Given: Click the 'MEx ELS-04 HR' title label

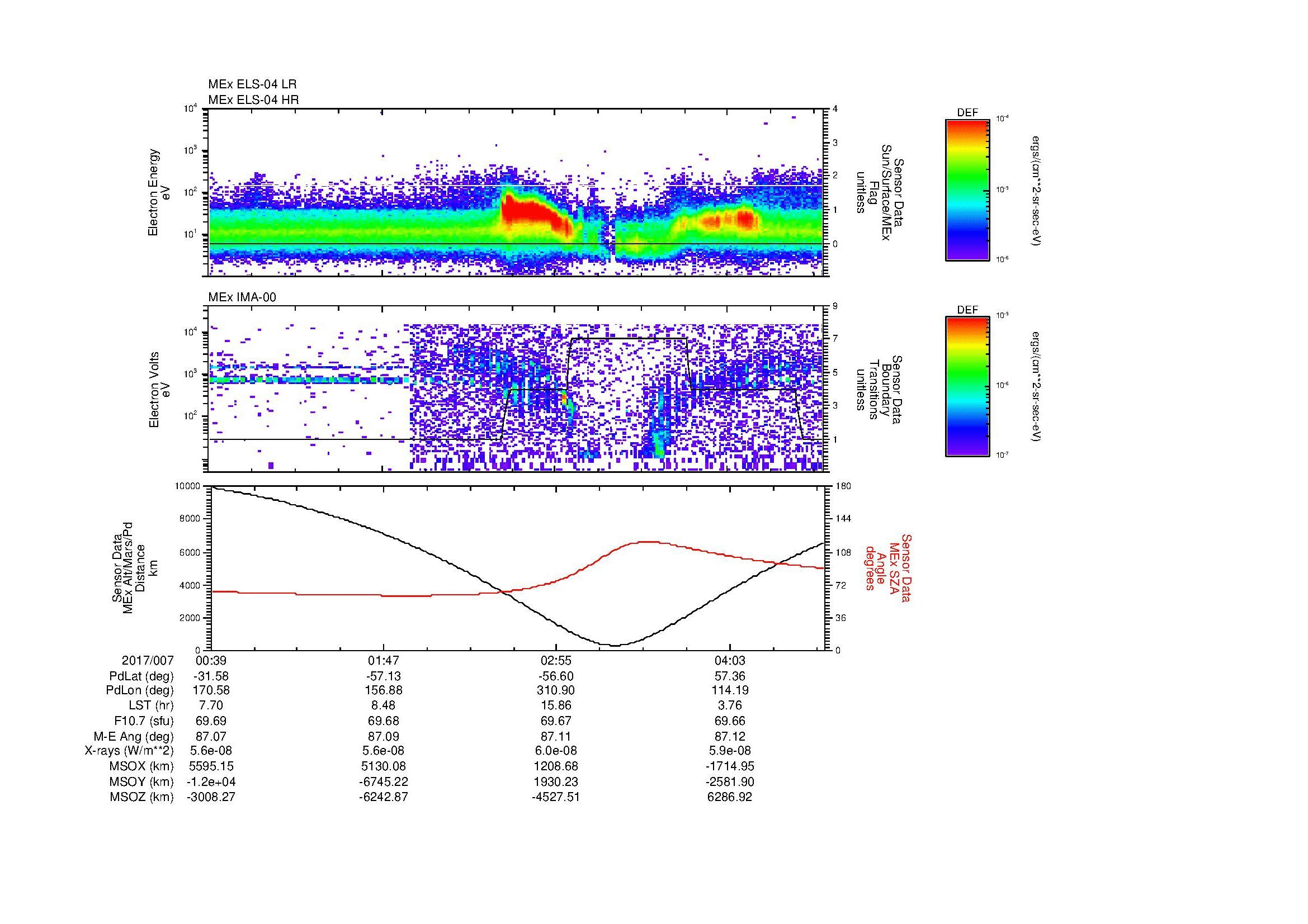Looking at the screenshot, I should pos(253,100).
